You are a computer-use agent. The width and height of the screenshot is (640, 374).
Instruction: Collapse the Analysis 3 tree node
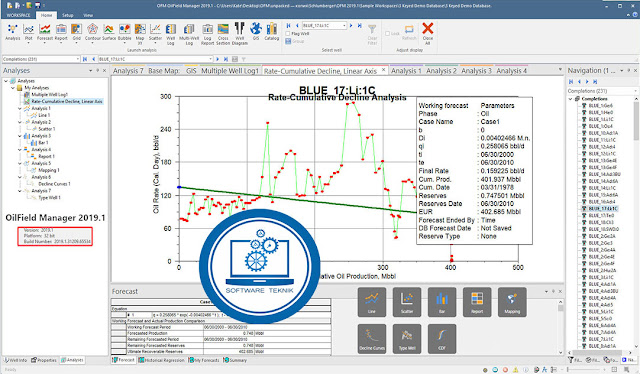(20, 136)
